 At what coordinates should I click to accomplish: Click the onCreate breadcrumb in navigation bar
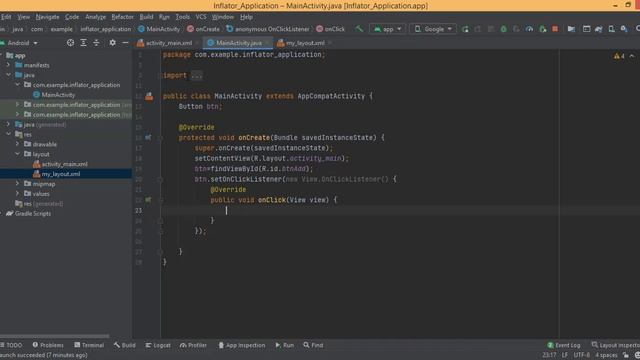click(203, 29)
